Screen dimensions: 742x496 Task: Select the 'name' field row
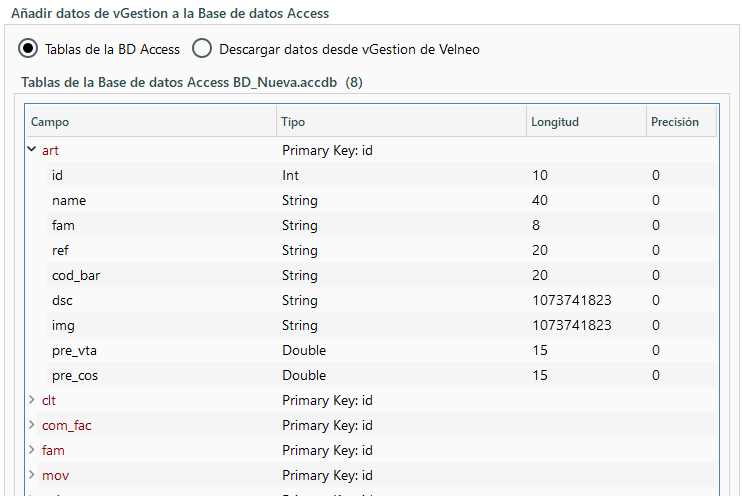68,200
